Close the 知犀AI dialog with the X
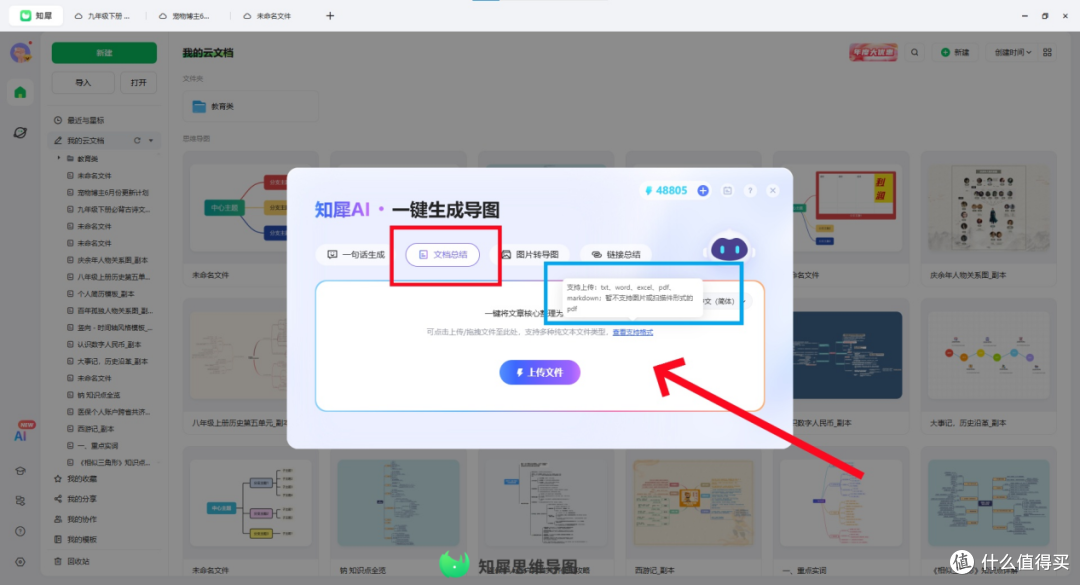1080x585 pixels. (x=773, y=190)
